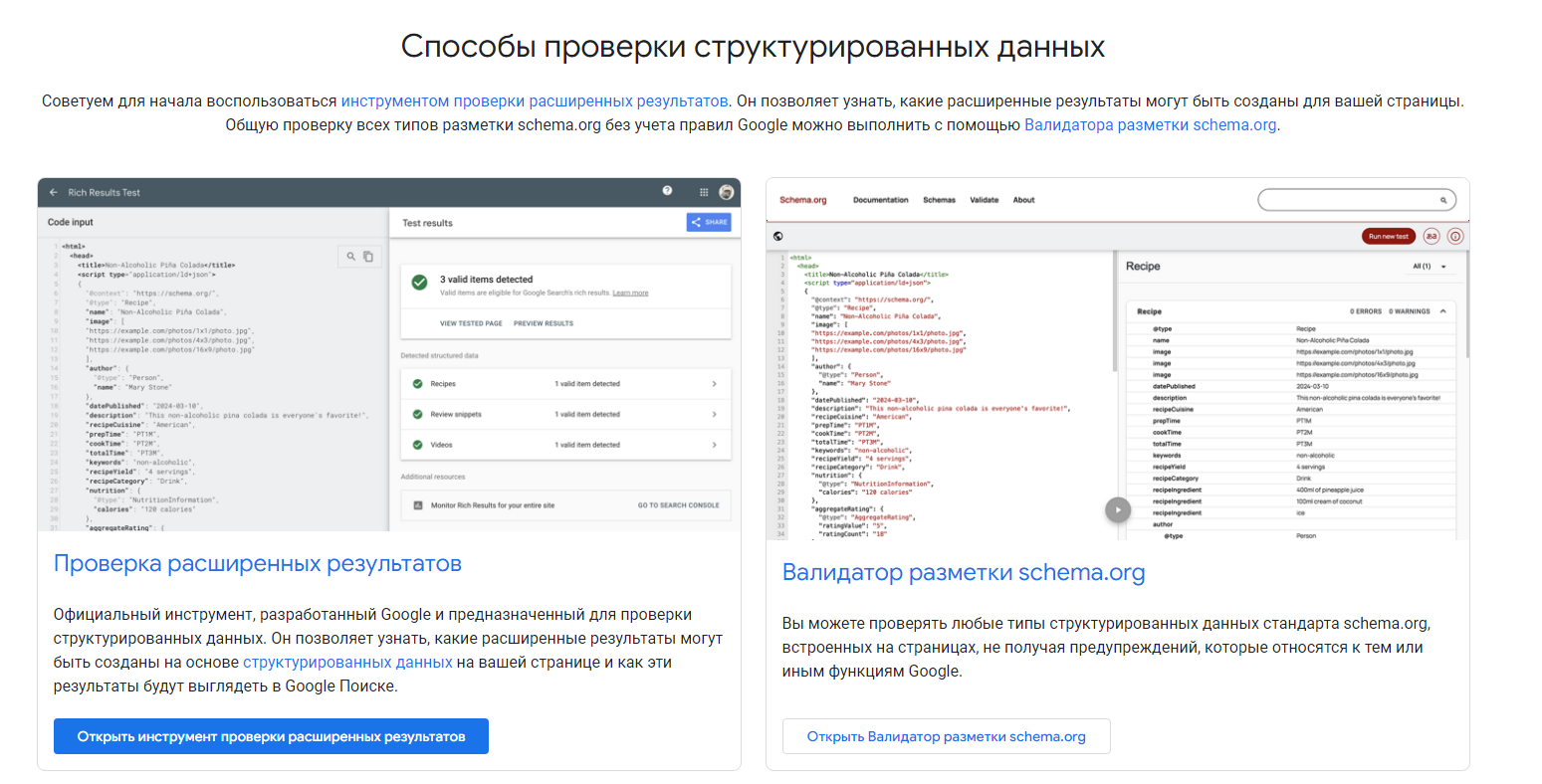The height and width of the screenshot is (784, 1542).
Task: Click the magnifier icon in Schema.org search box
Action: point(1443,200)
